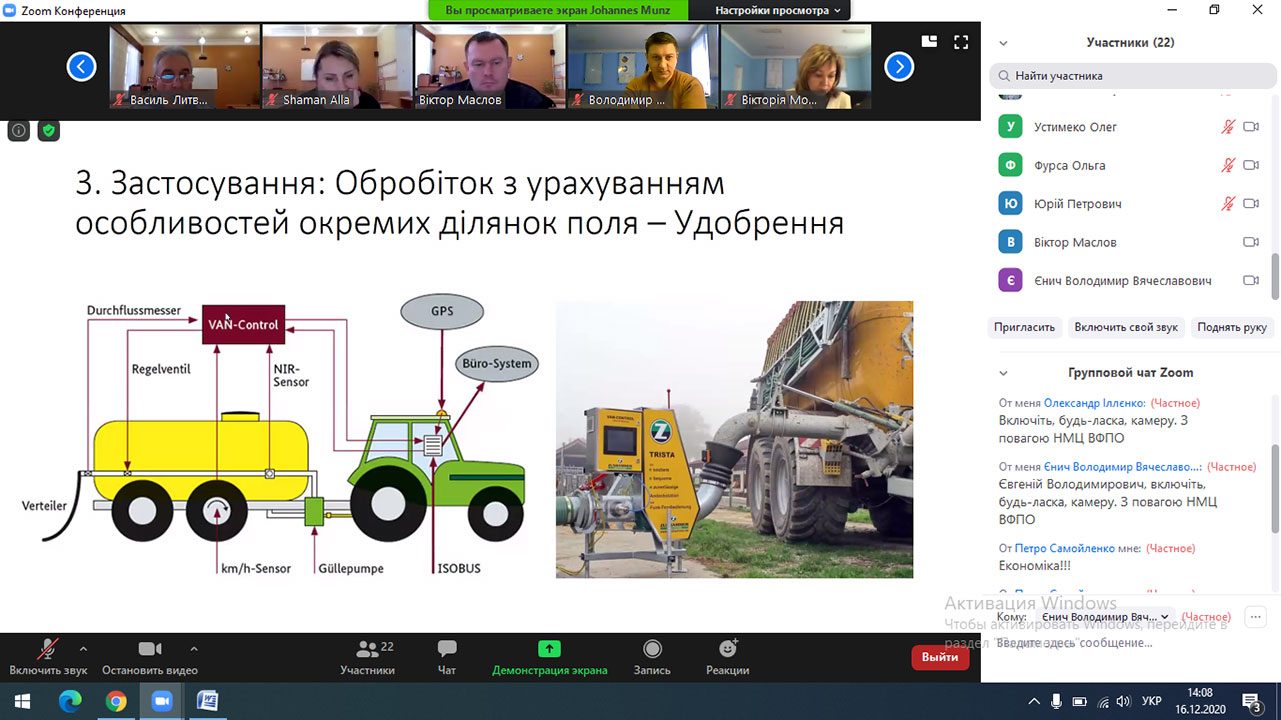Click camera icon for Фурса Ольга
The image size is (1281, 720).
coord(1251,165)
